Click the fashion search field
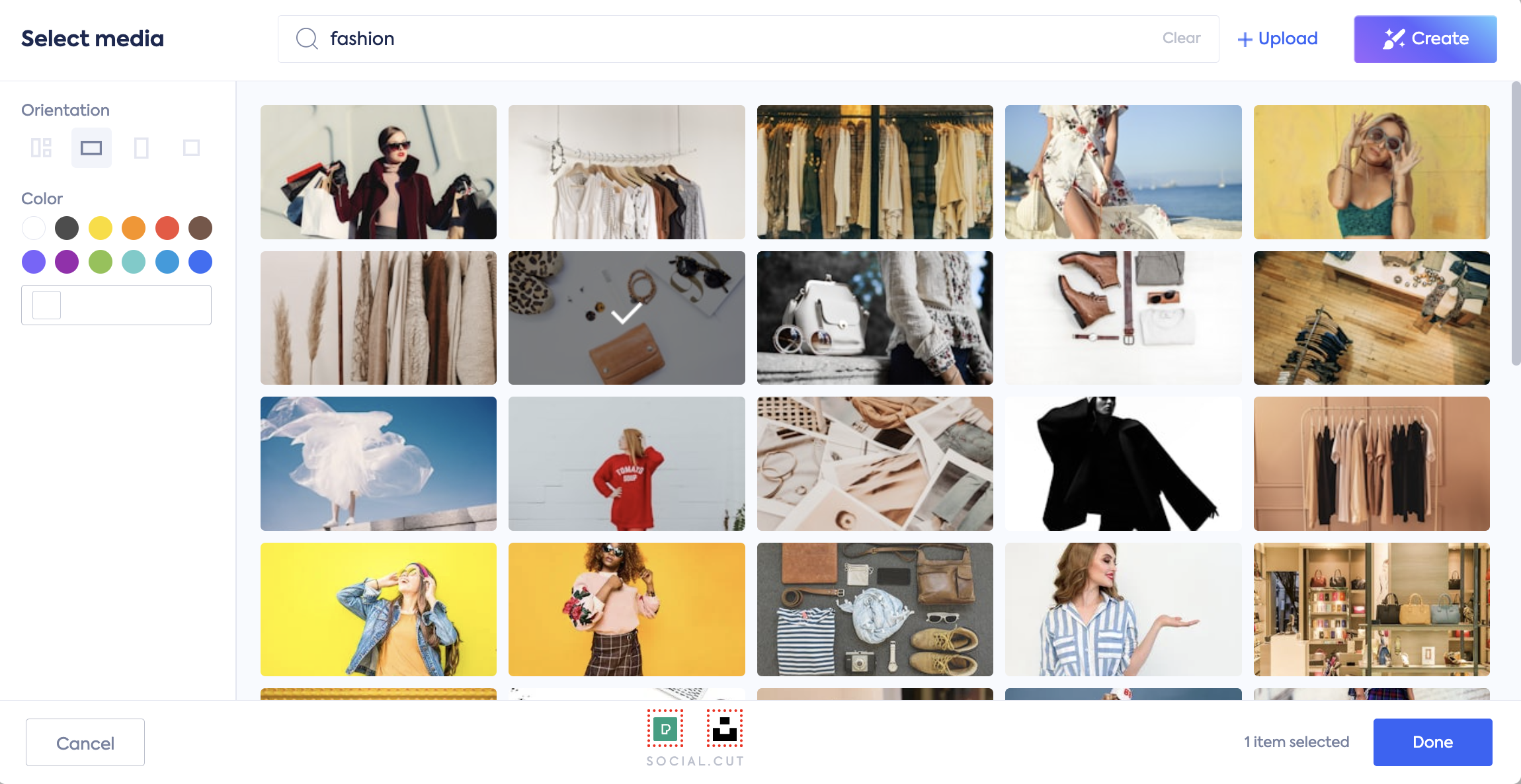The width and height of the screenshot is (1521, 784). coord(748,39)
